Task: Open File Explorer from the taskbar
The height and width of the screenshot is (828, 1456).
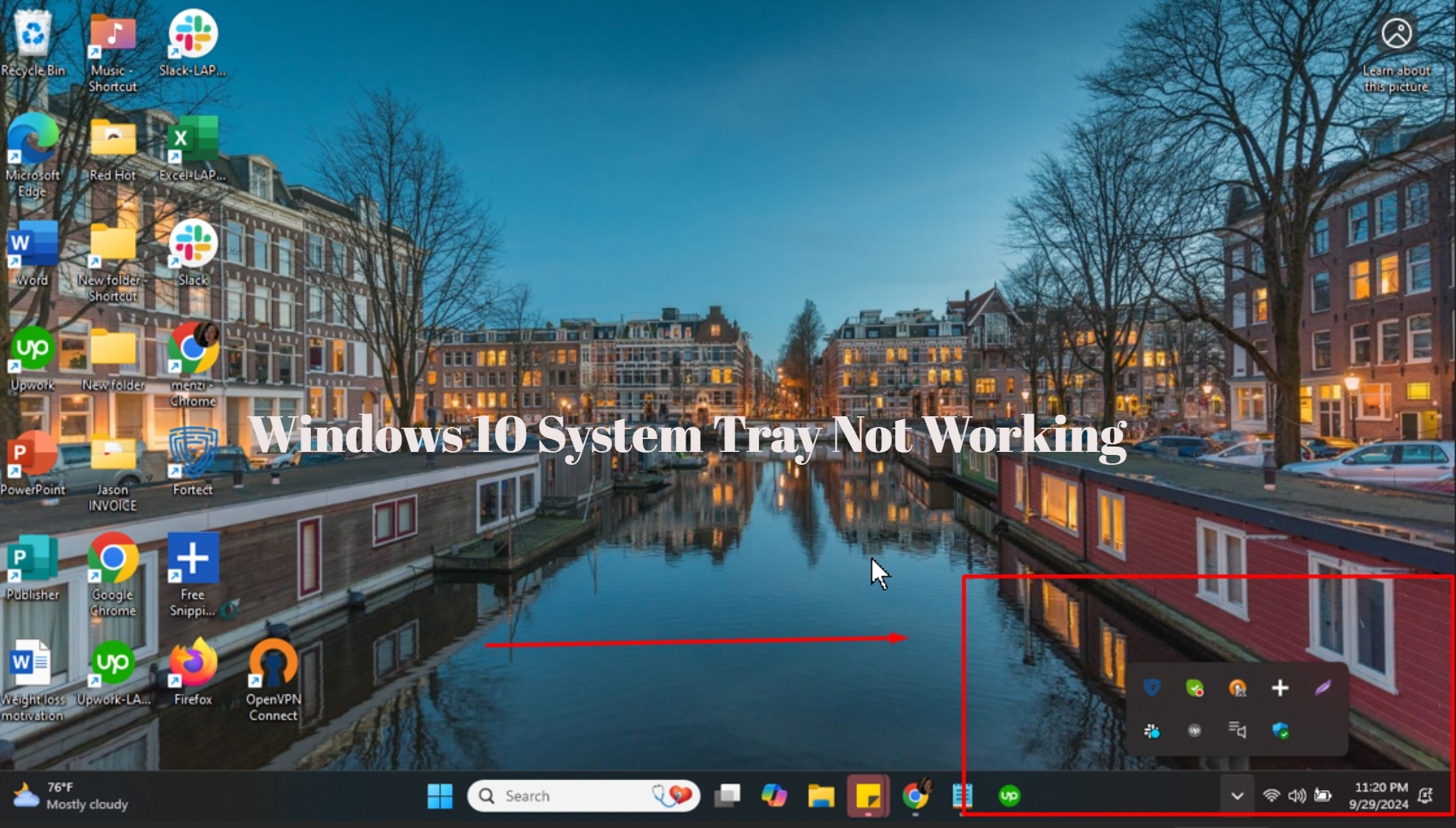Action: 822,796
